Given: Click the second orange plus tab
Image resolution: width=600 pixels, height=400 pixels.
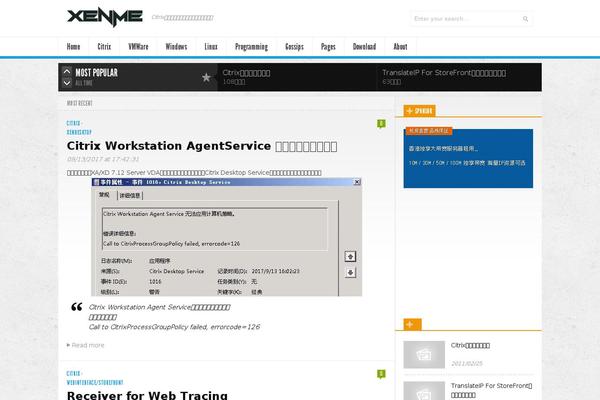Looking at the screenshot, I should pos(412,325).
